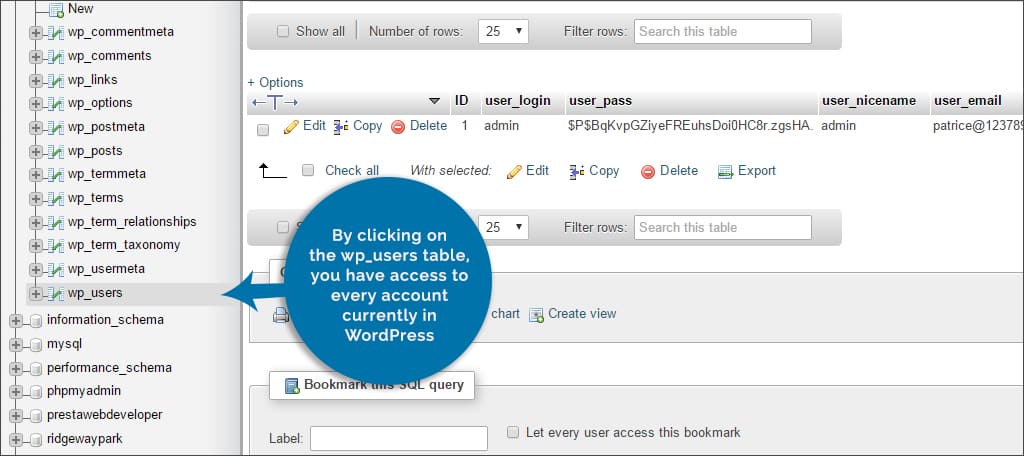
Task: Tick the top Show all checkbox
Action: pos(283,31)
